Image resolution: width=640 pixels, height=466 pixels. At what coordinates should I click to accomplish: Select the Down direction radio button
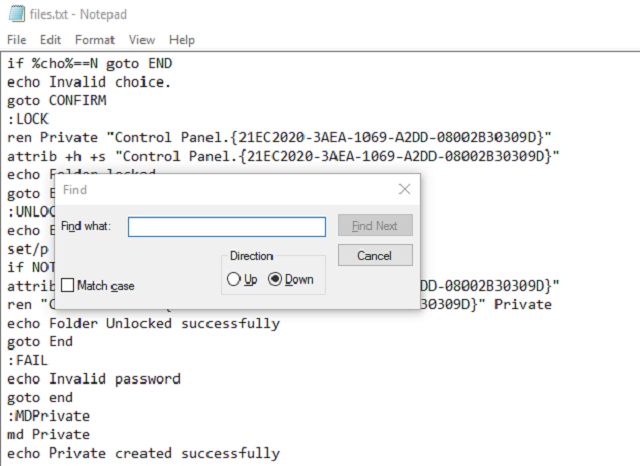point(276,280)
